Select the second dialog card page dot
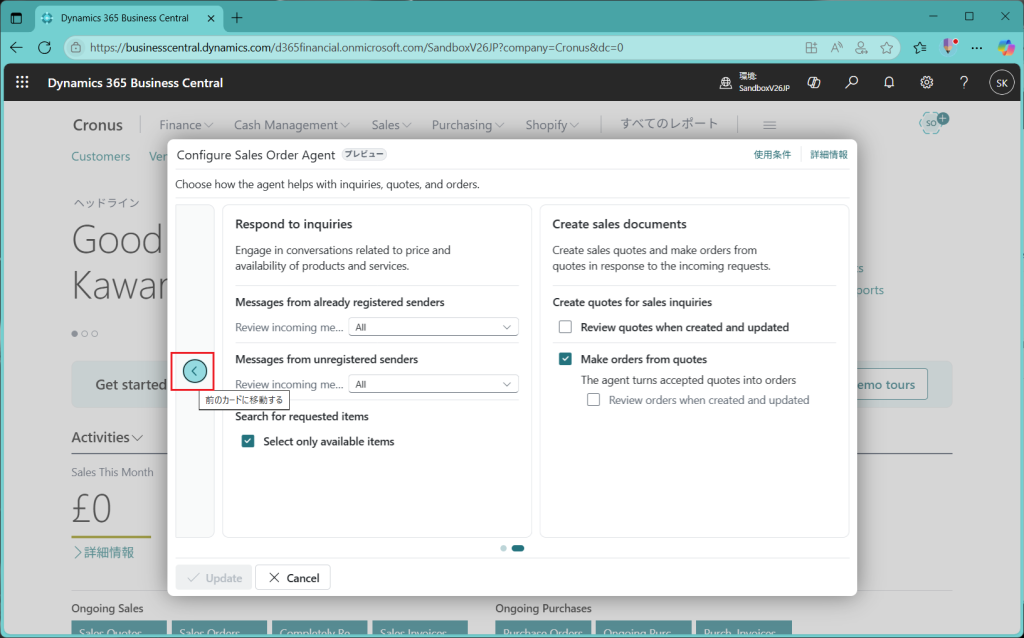Screen dimensions: 1024x638 (518, 549)
